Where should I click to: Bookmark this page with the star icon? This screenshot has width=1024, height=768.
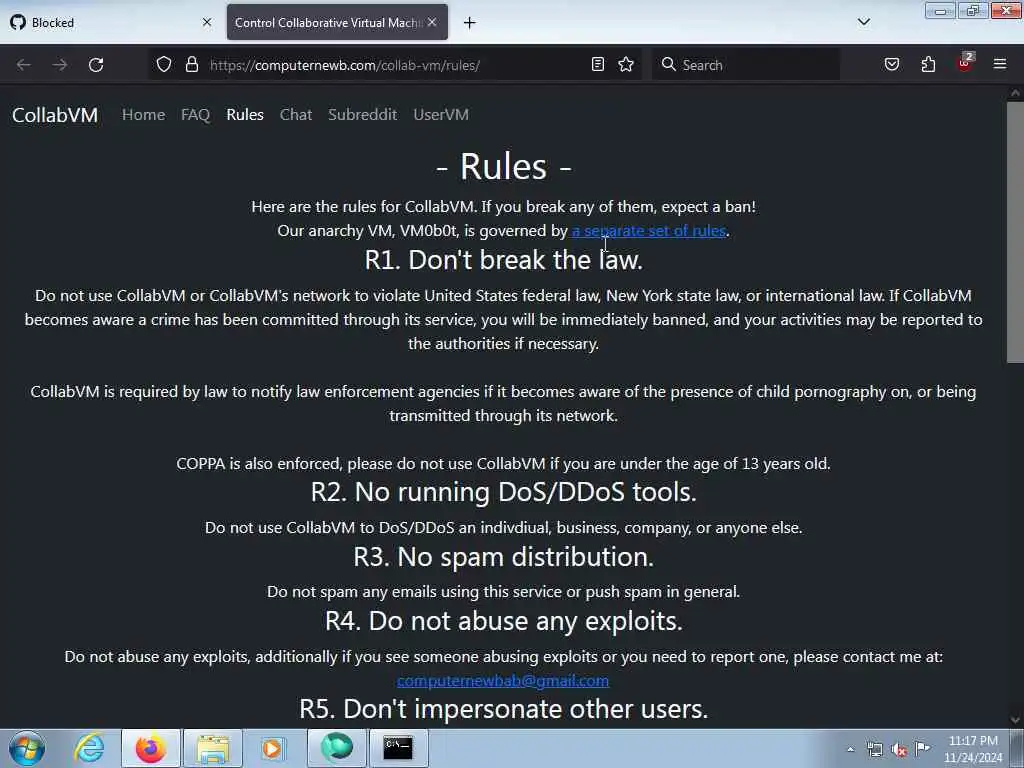click(626, 65)
